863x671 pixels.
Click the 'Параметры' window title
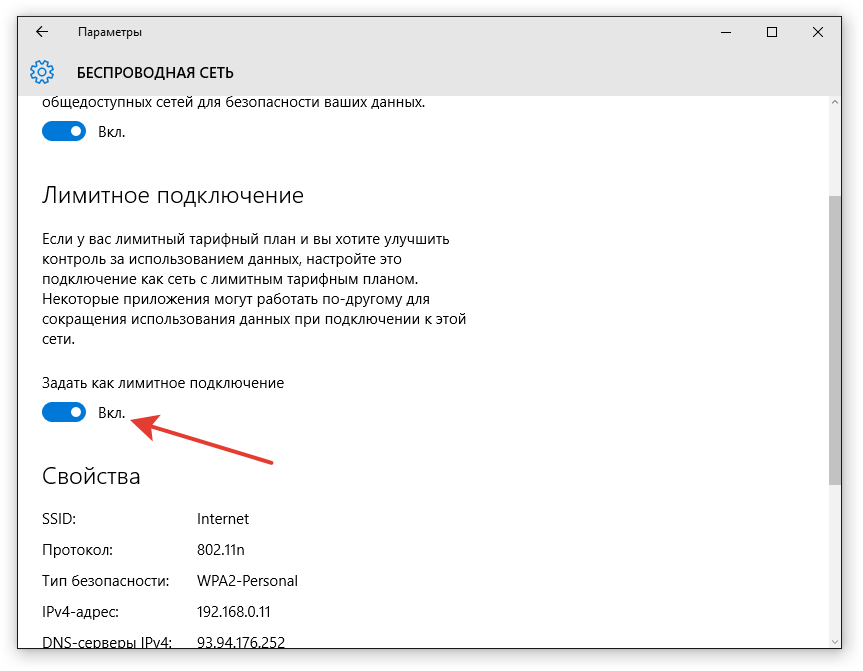click(110, 32)
